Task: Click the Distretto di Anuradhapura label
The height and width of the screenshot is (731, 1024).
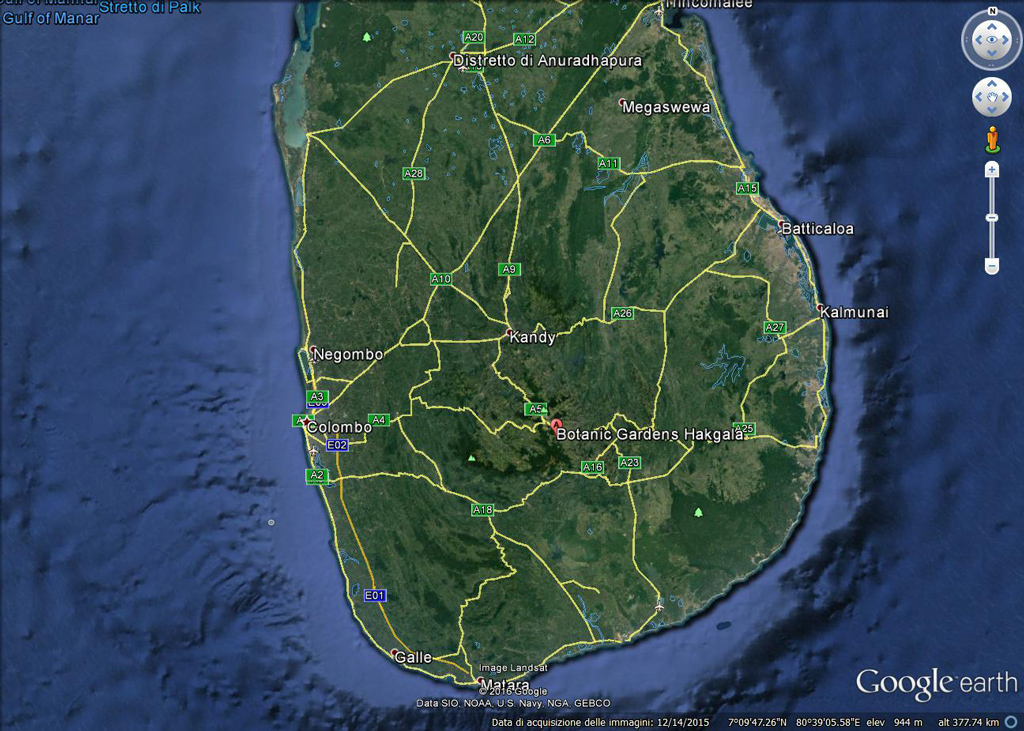Action: [547, 61]
